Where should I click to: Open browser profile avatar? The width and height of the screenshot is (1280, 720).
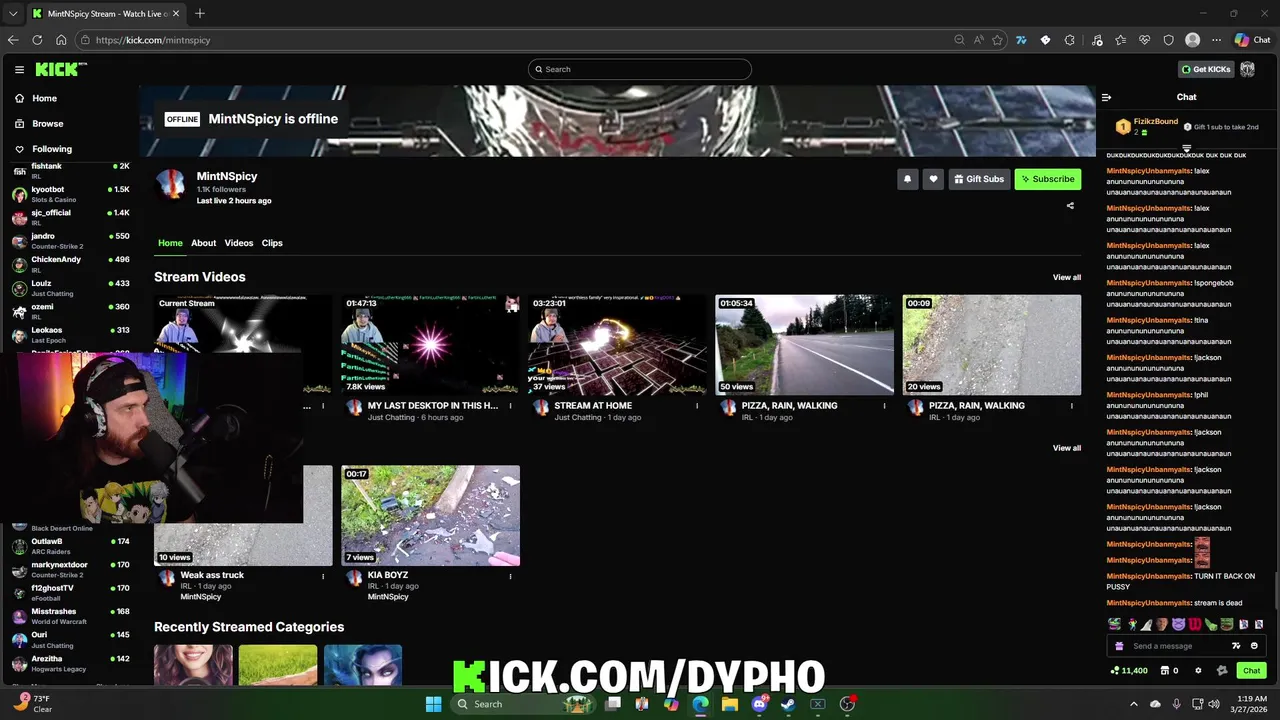pyautogui.click(x=1192, y=40)
